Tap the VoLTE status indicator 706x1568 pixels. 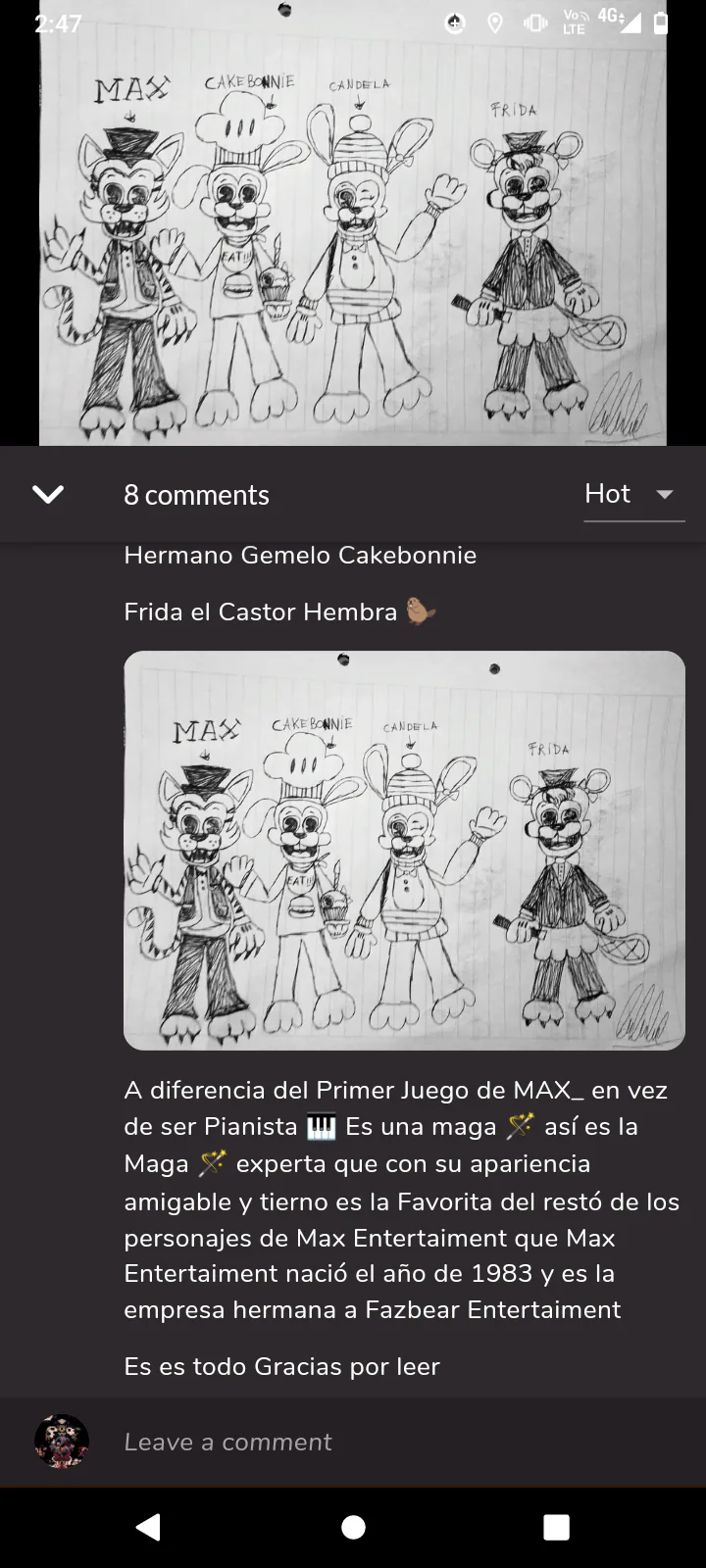(x=575, y=23)
